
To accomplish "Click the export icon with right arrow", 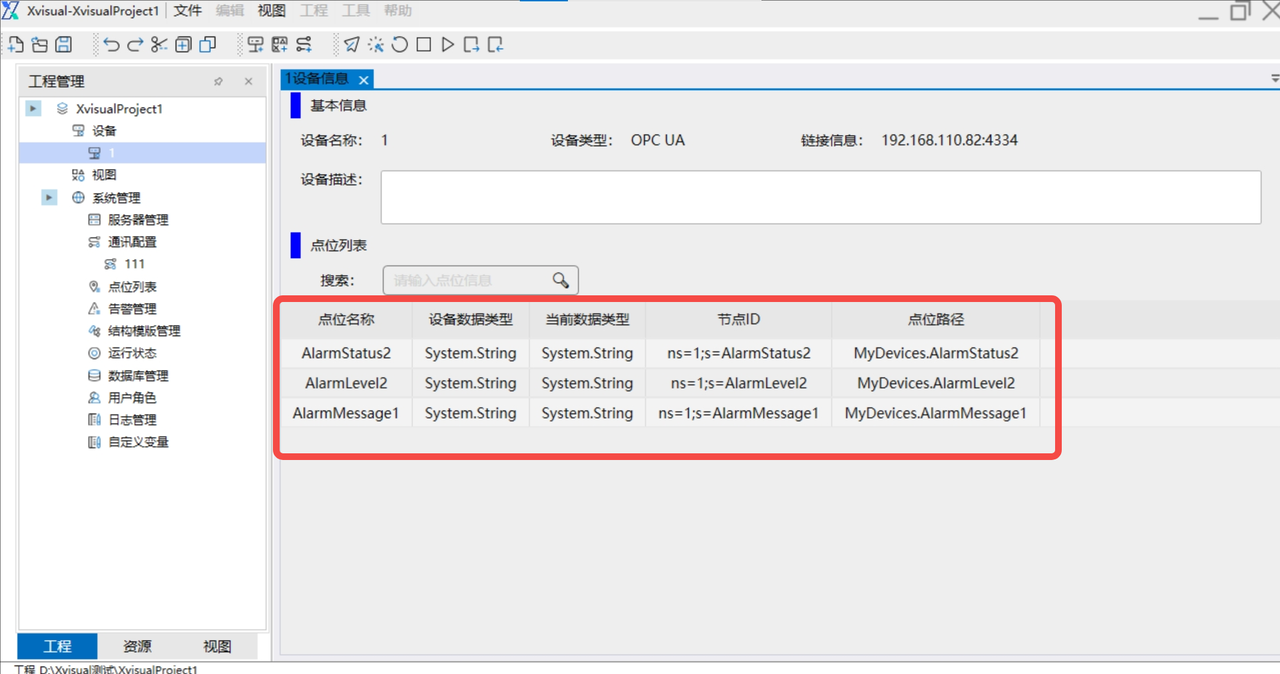I will pyautogui.click(x=471, y=44).
